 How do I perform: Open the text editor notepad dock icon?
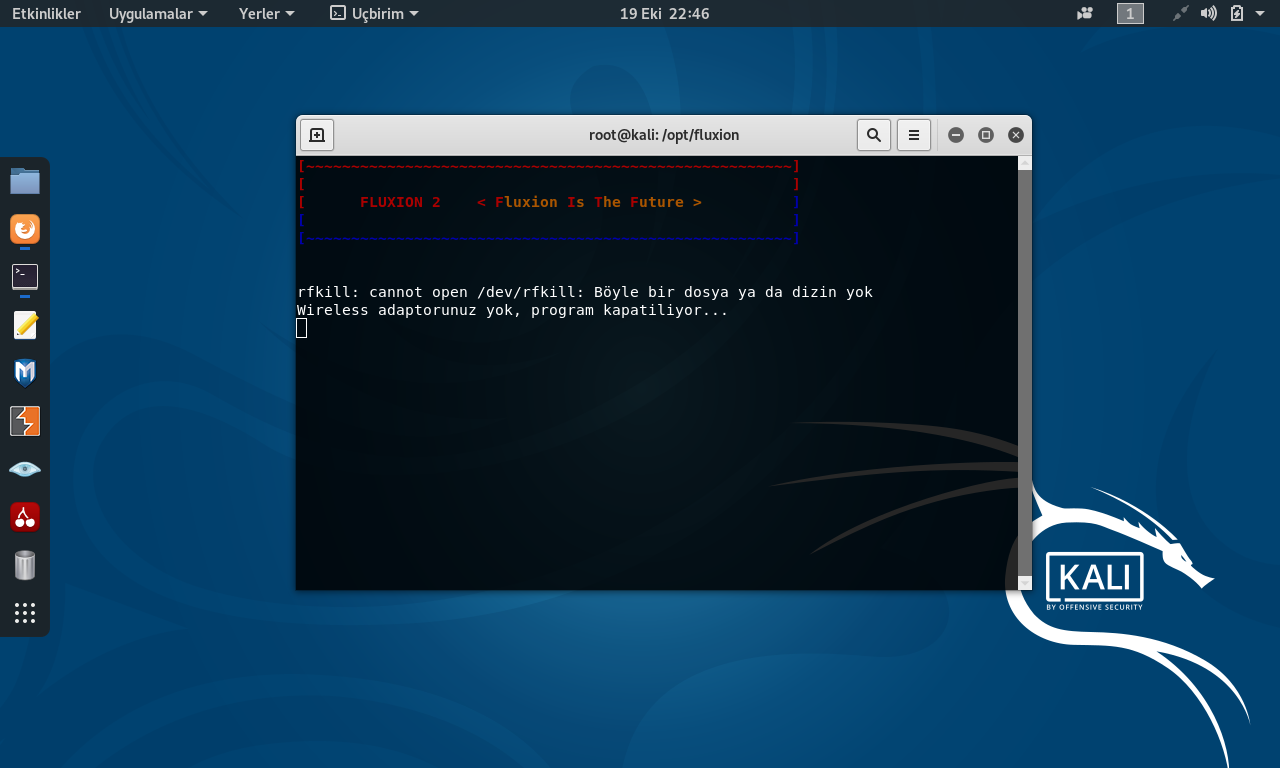point(25,325)
